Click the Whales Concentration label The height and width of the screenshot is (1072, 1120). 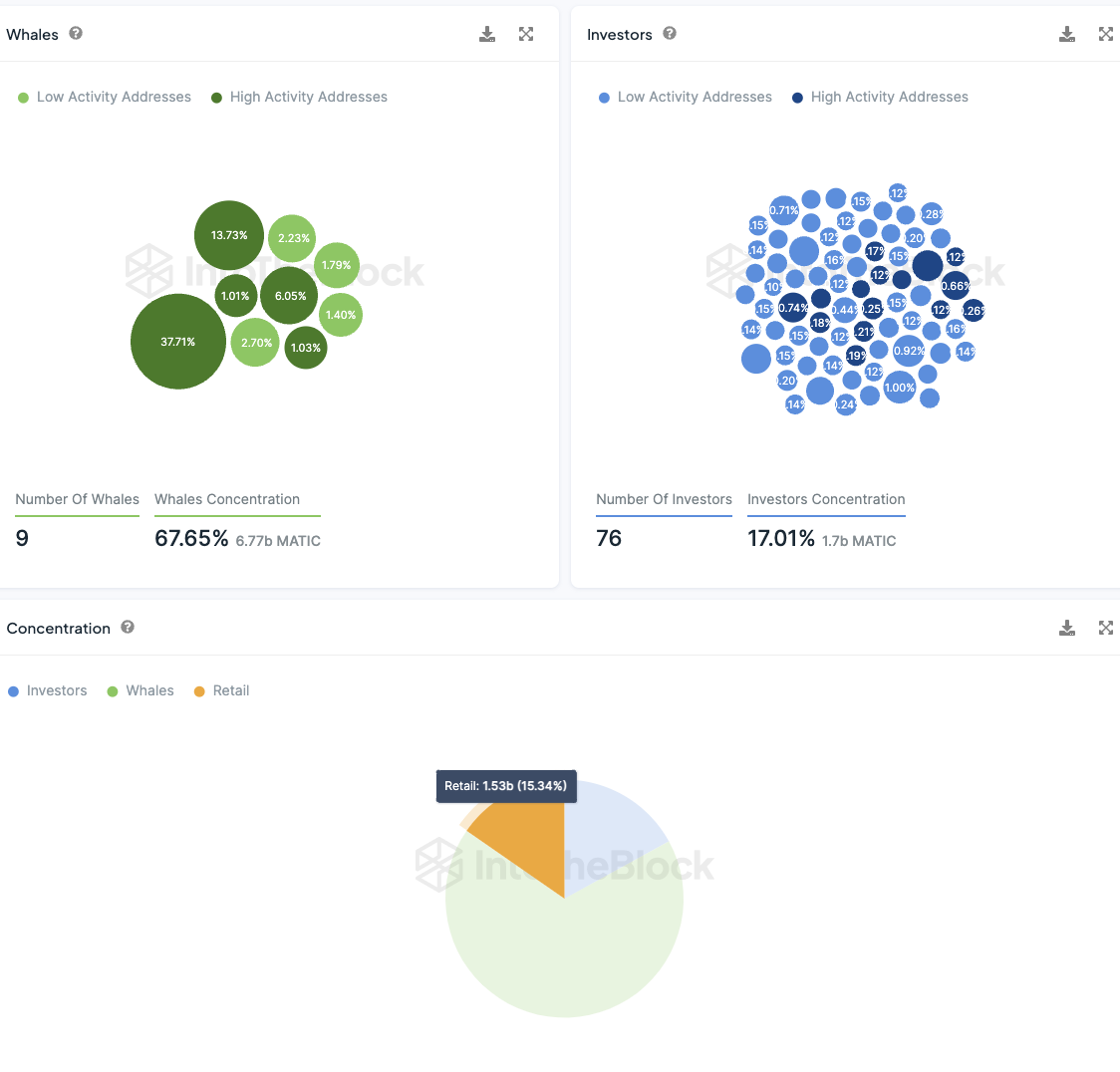click(x=227, y=499)
